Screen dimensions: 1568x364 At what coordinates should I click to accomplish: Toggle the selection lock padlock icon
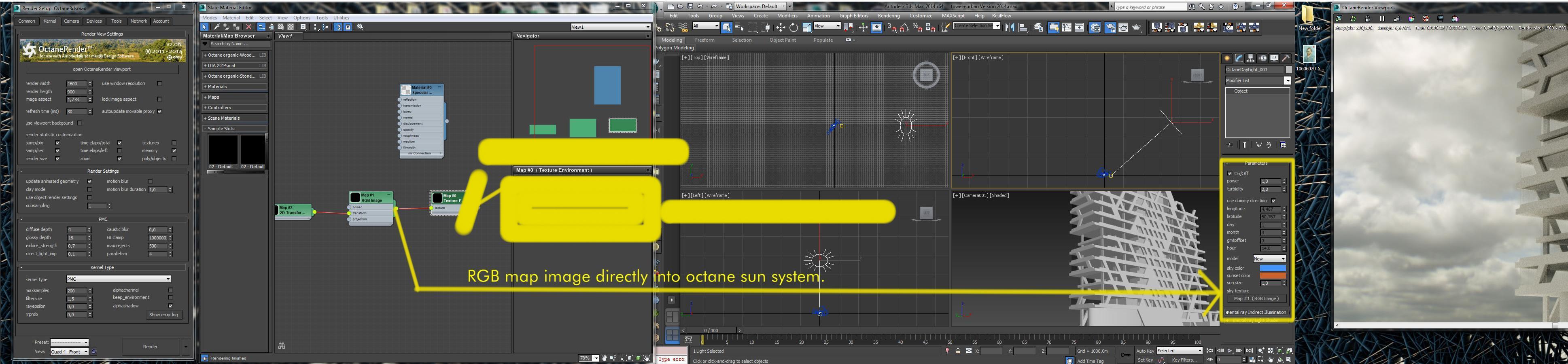coord(957,351)
